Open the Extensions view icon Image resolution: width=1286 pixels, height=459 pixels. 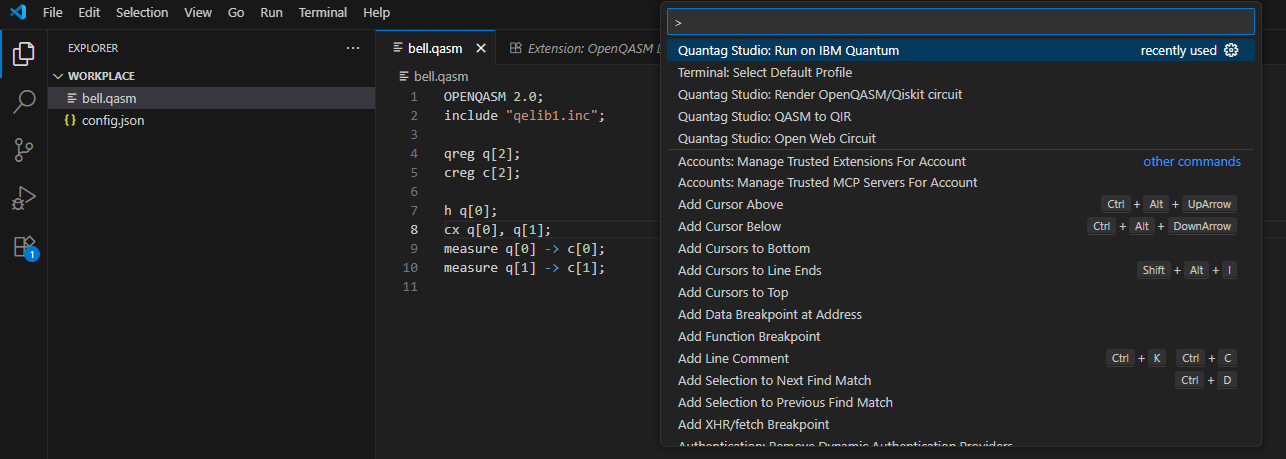23,247
